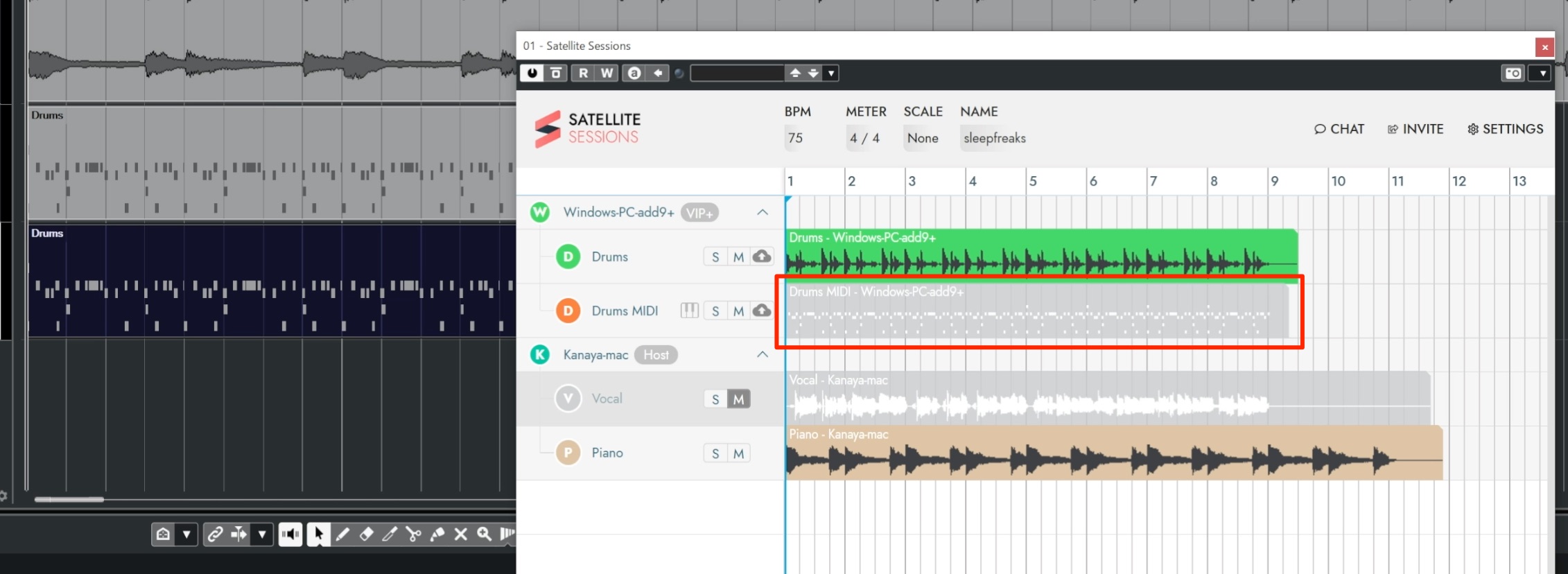1568x574 pixels.
Task: Solo the Vocal track
Action: [x=715, y=399]
